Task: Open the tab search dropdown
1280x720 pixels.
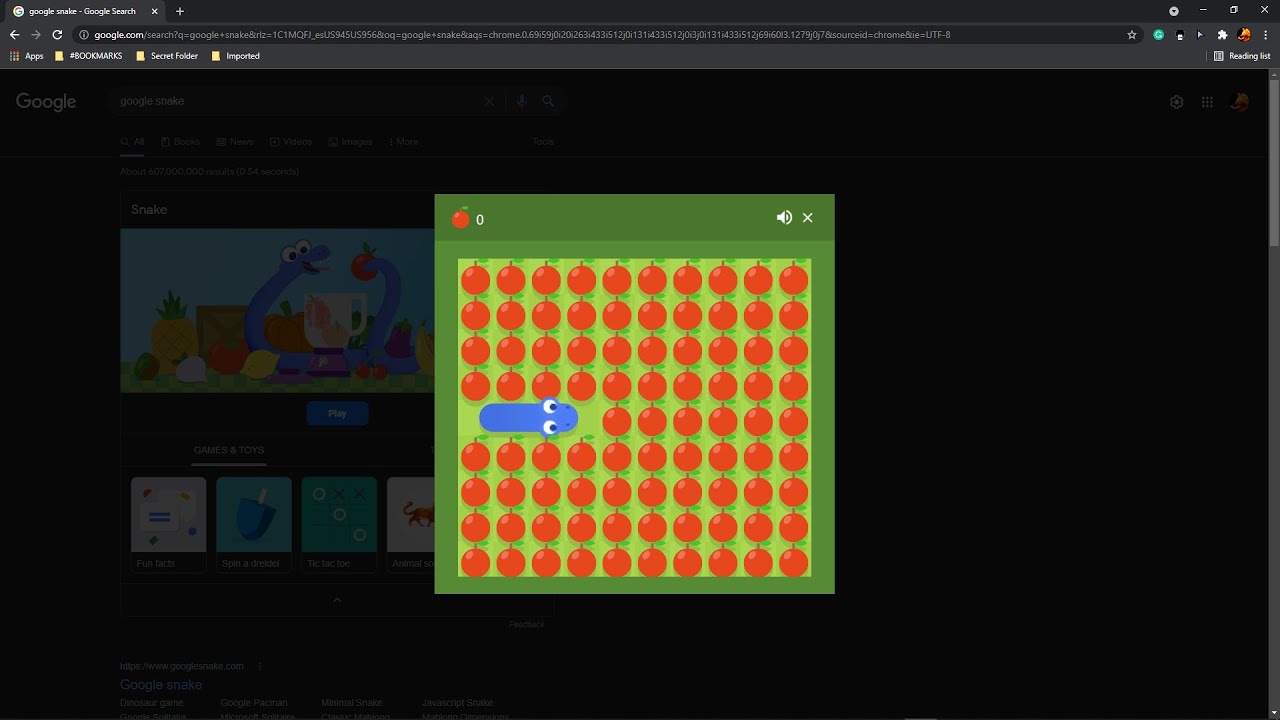Action: point(1174,11)
